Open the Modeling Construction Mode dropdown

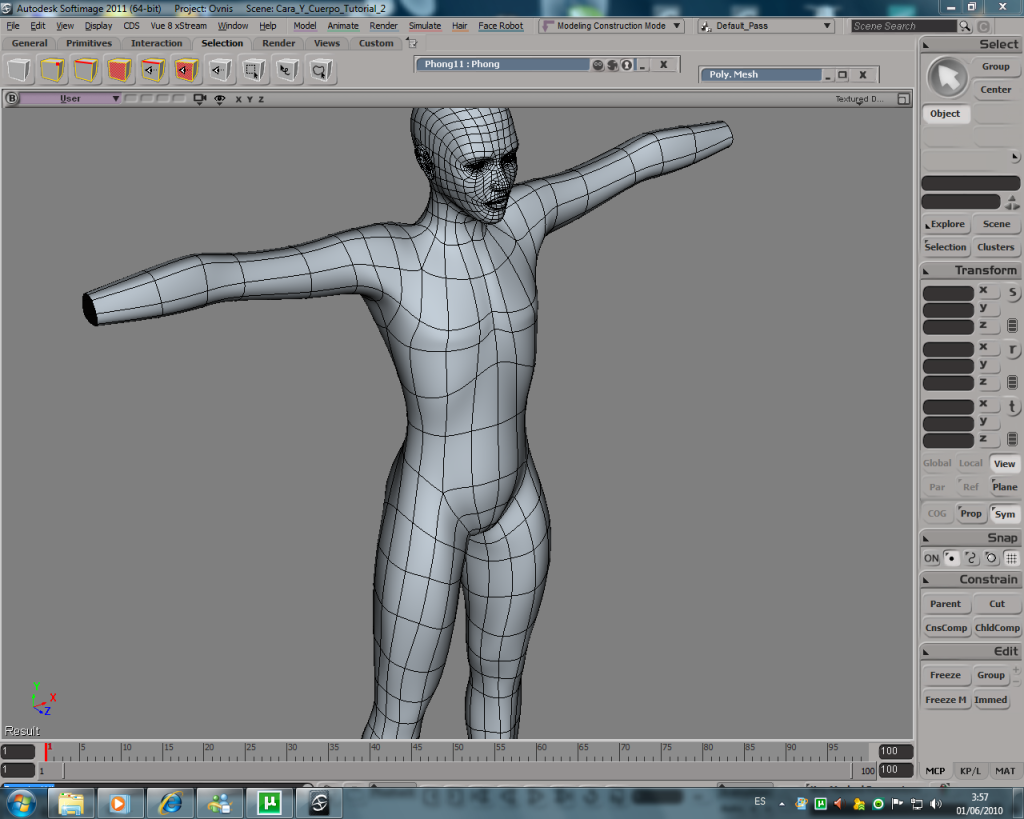pyautogui.click(x=676, y=26)
